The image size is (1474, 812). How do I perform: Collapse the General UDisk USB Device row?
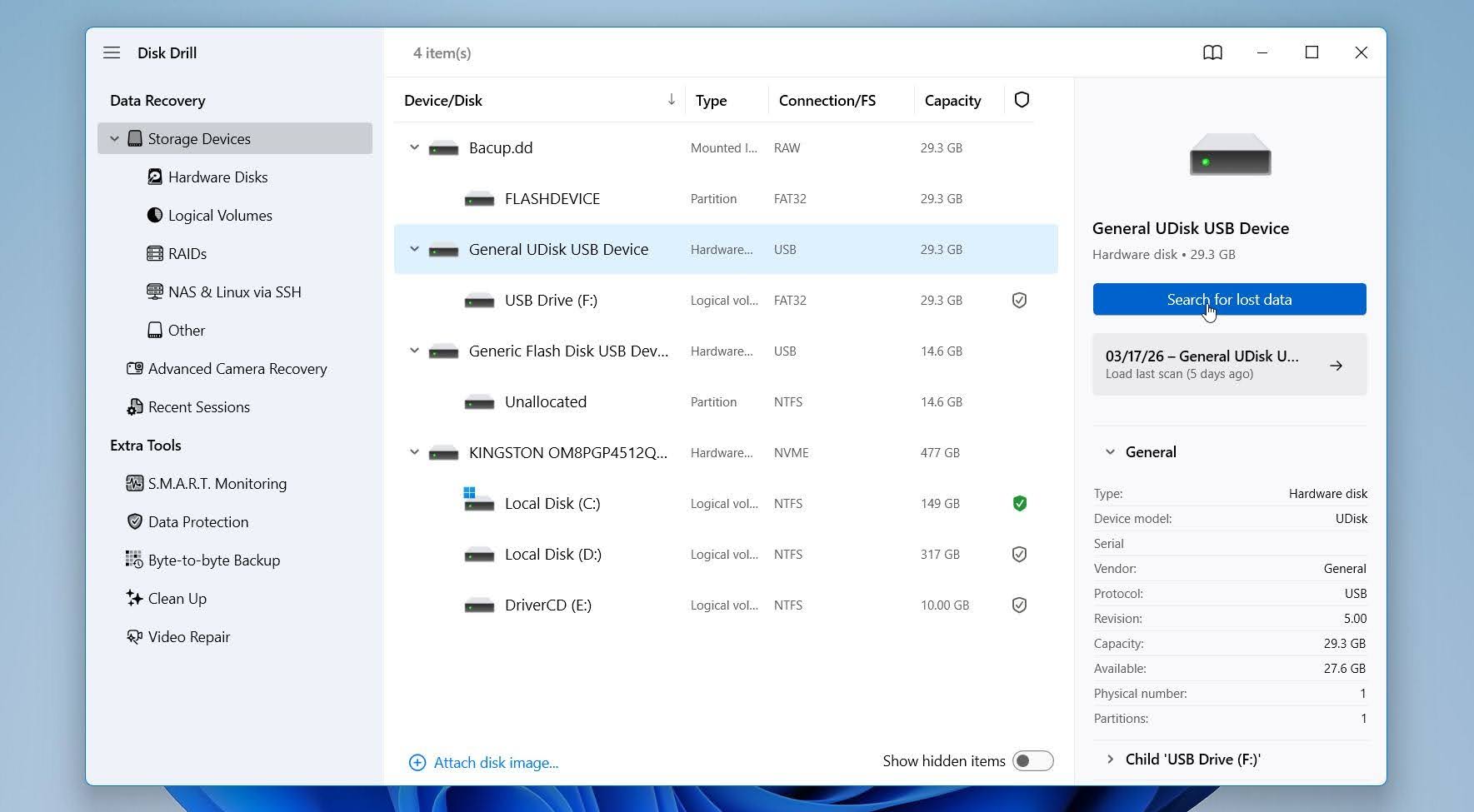coord(414,250)
